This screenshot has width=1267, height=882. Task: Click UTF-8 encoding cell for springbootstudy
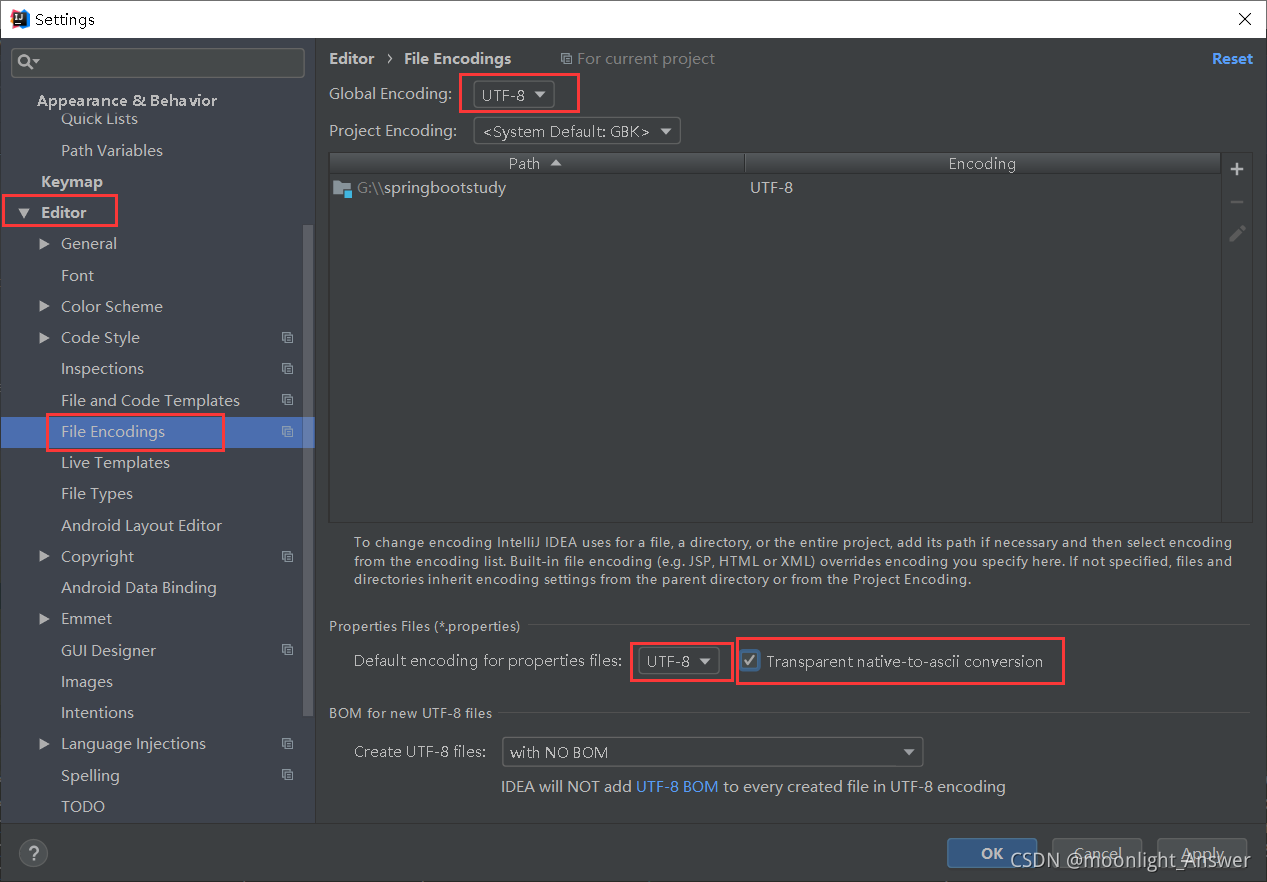771,187
